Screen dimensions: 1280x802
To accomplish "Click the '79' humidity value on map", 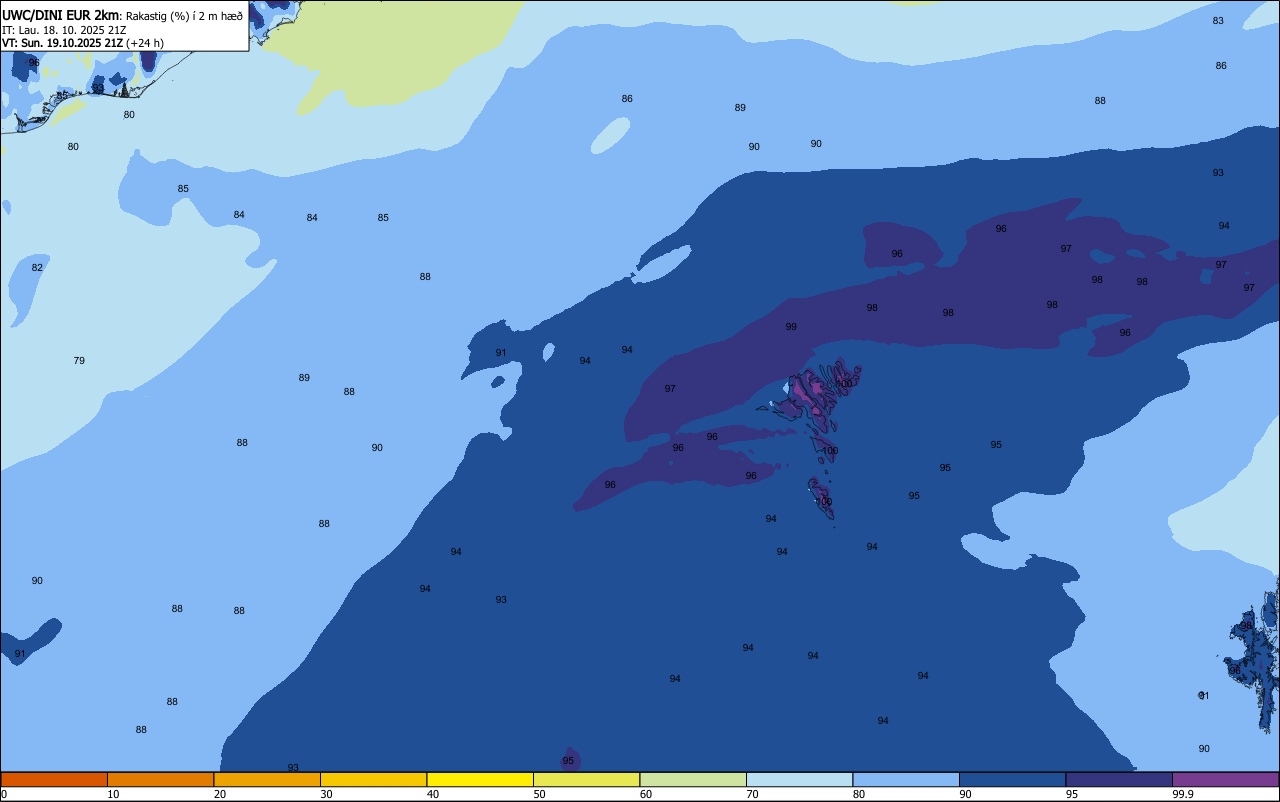I will (79, 360).
